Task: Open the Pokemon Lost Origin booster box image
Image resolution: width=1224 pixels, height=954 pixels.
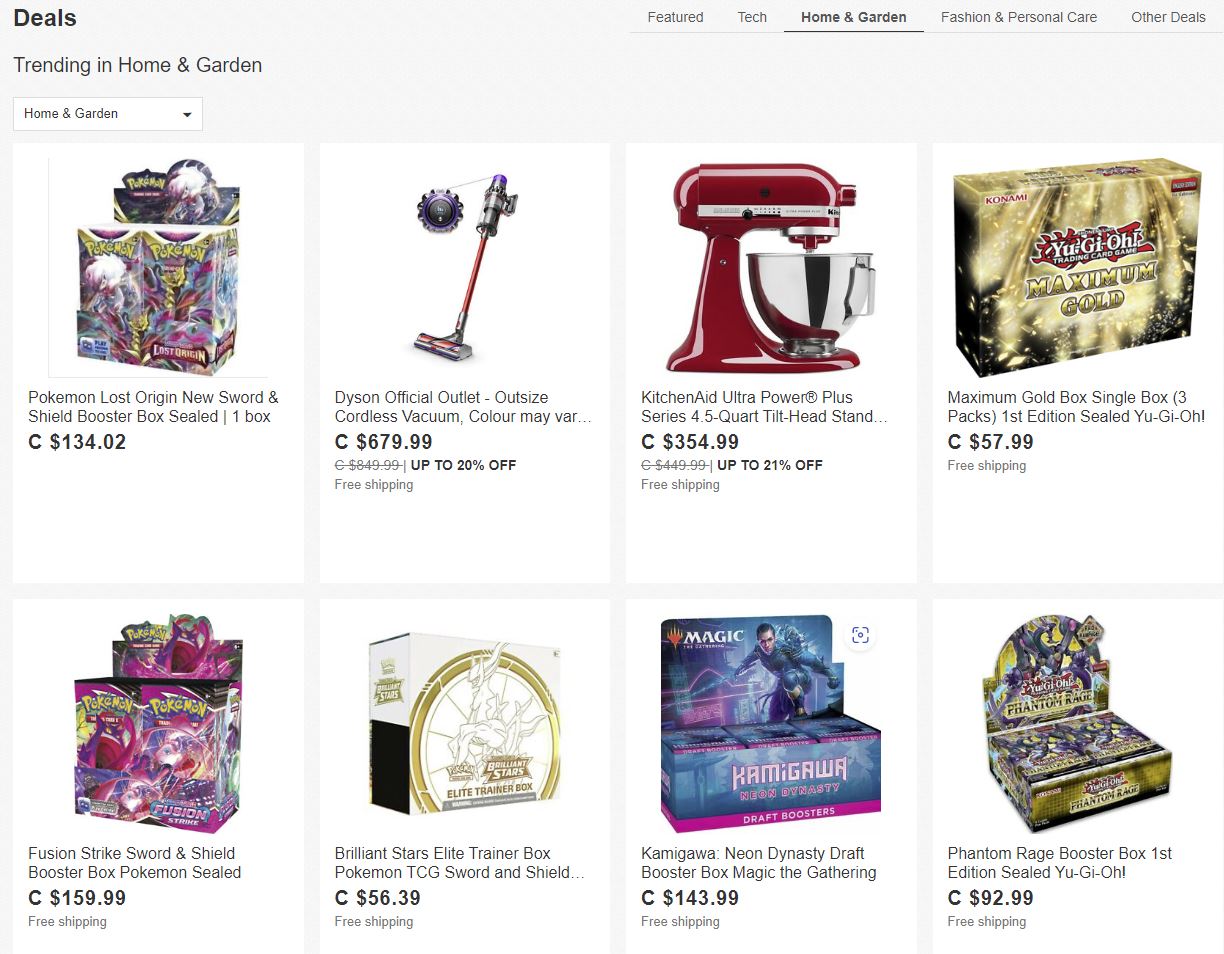Action: coord(158,267)
